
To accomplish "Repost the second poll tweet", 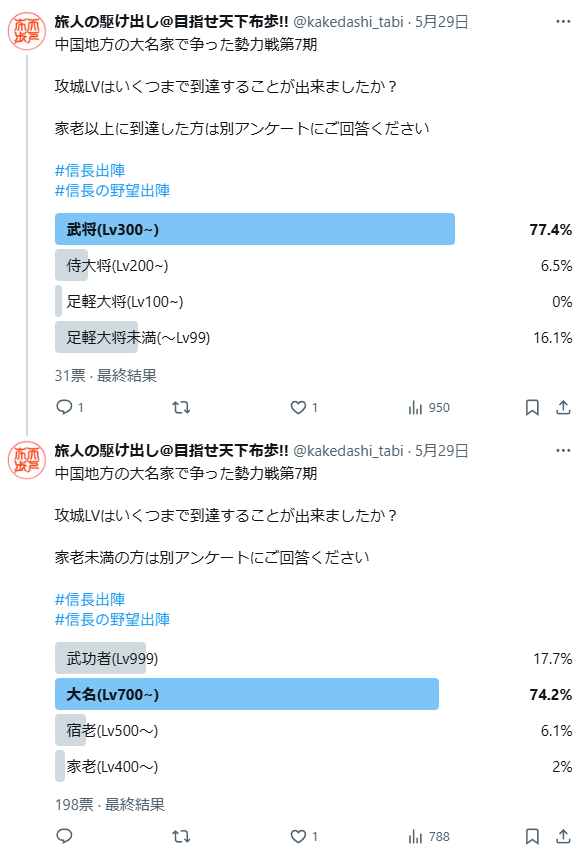I will 181,836.
